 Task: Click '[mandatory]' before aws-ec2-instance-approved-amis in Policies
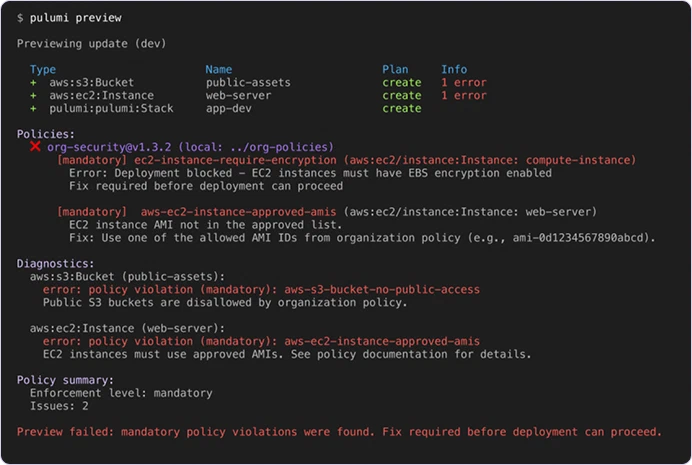click(92, 212)
